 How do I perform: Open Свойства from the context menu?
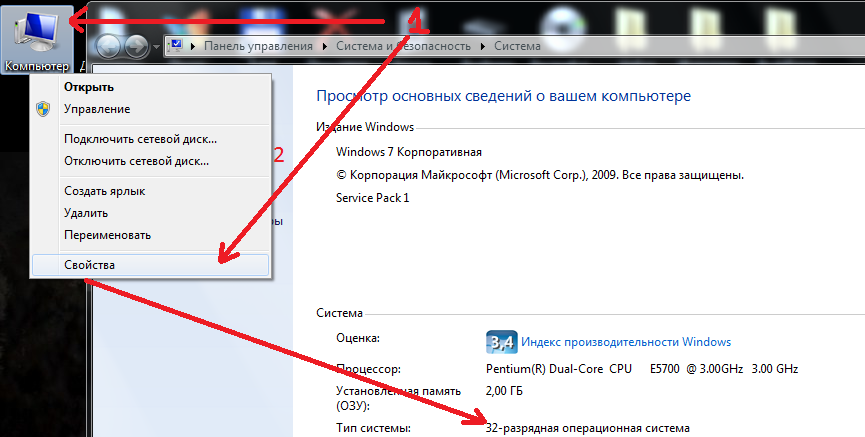[150, 265]
